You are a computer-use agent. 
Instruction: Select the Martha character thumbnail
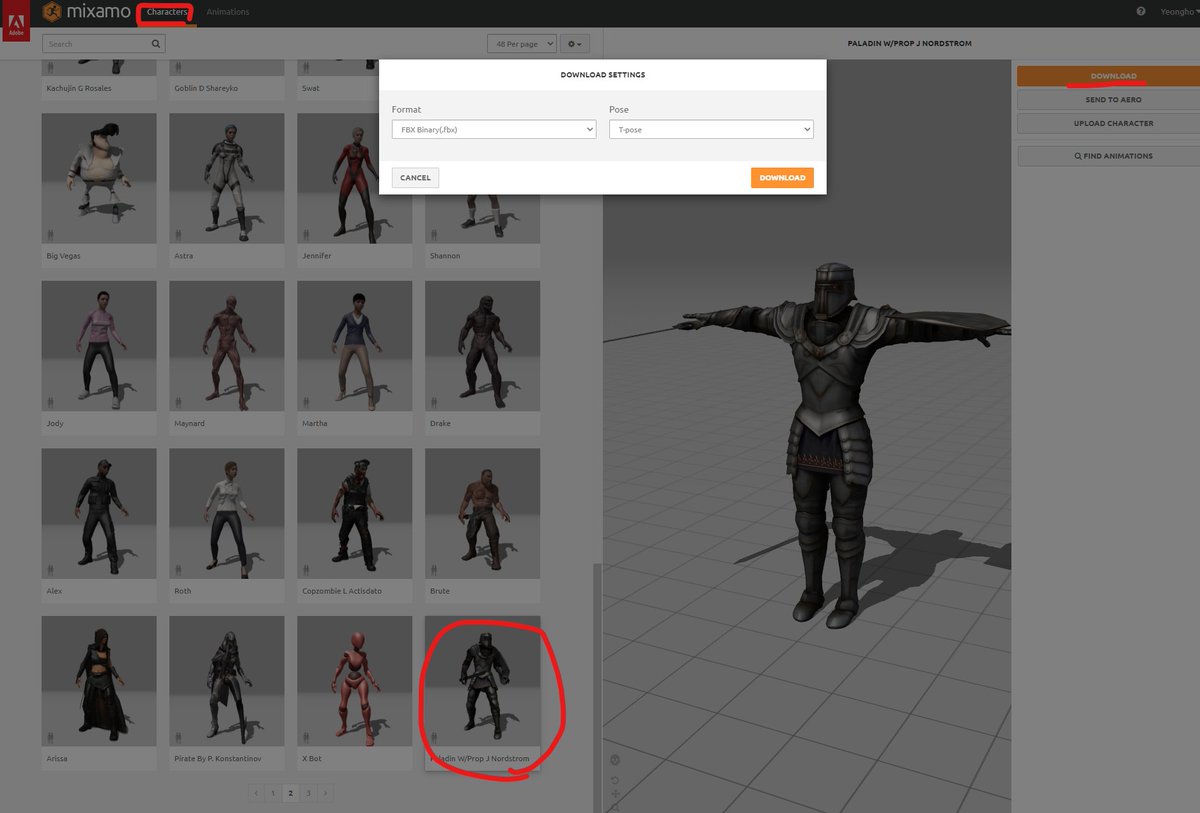click(355, 345)
